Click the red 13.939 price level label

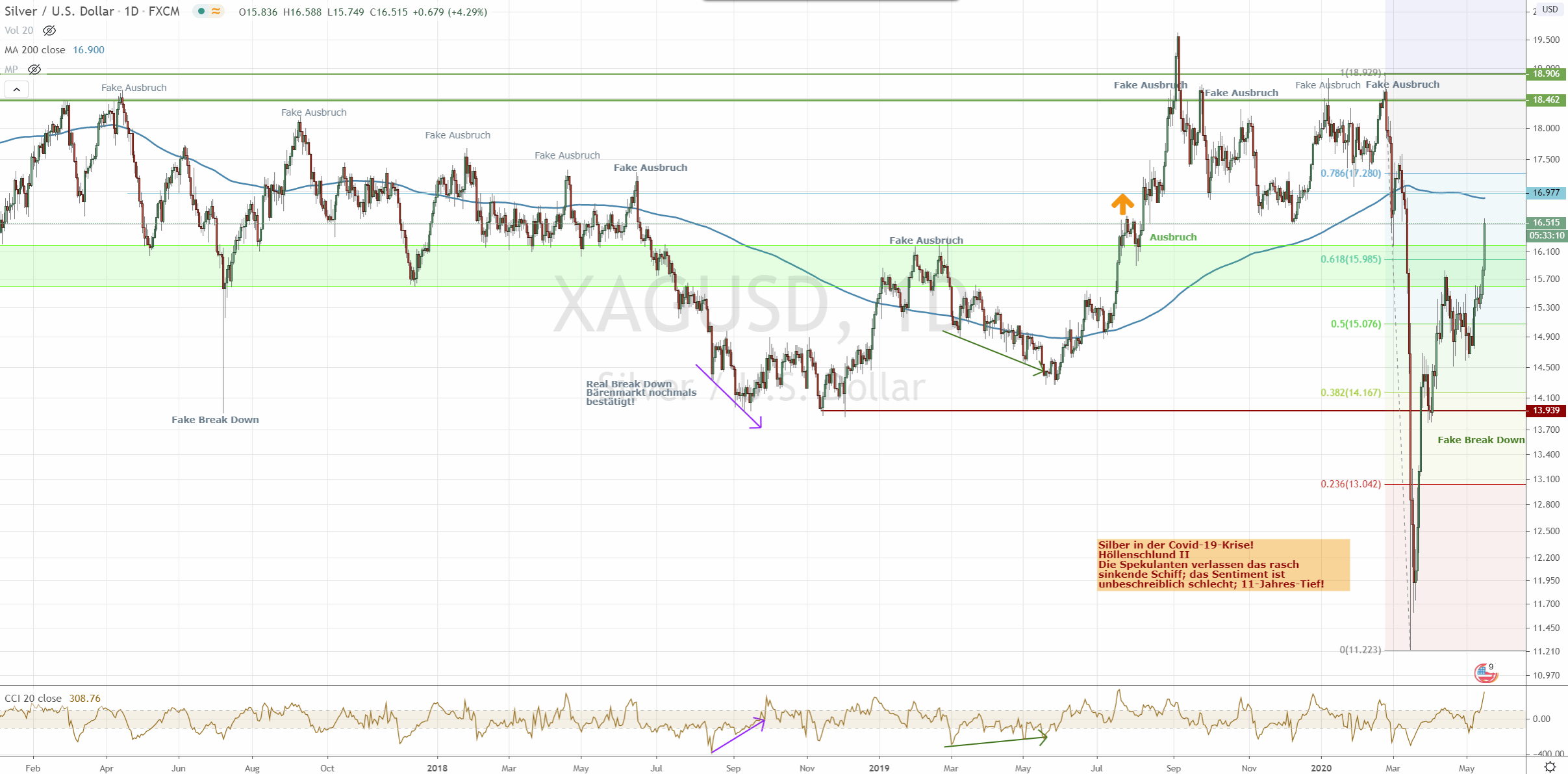pos(1546,411)
